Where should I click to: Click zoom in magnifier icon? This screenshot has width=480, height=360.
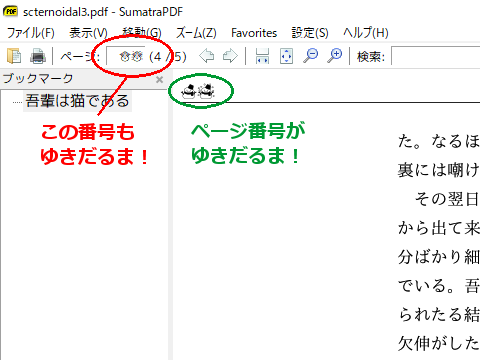[x=335, y=56]
